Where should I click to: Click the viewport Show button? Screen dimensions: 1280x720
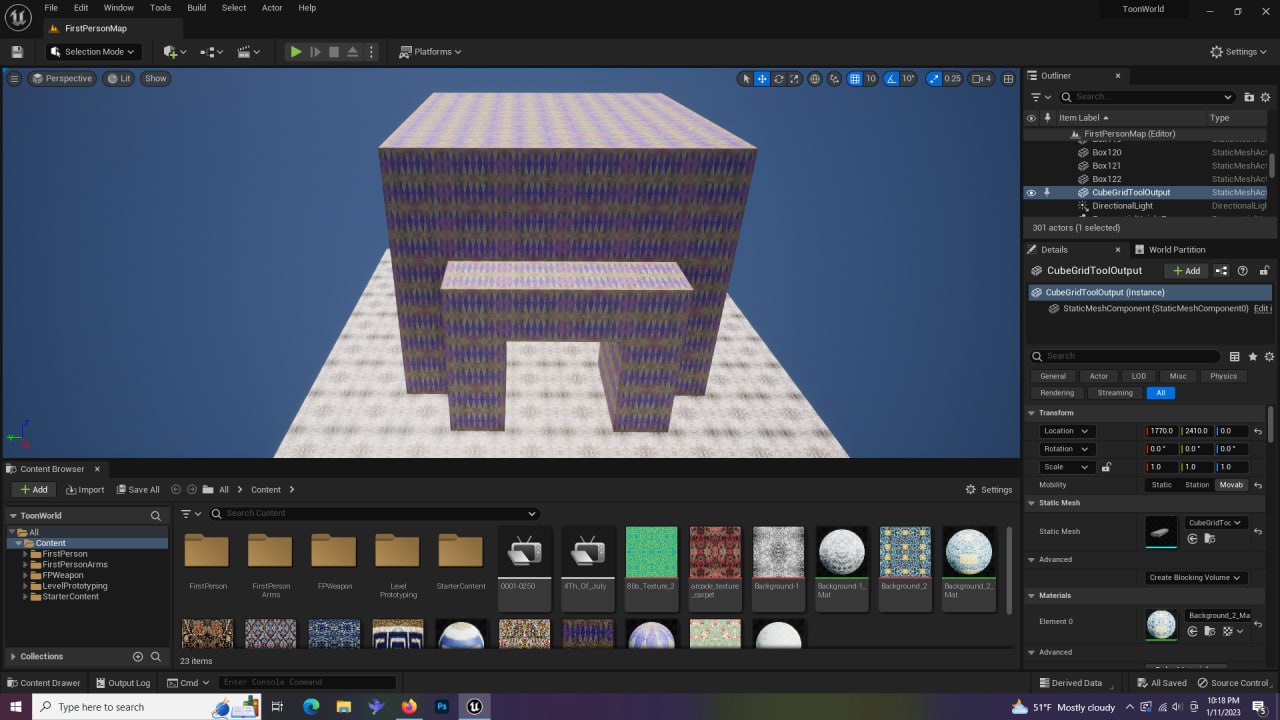tap(156, 79)
